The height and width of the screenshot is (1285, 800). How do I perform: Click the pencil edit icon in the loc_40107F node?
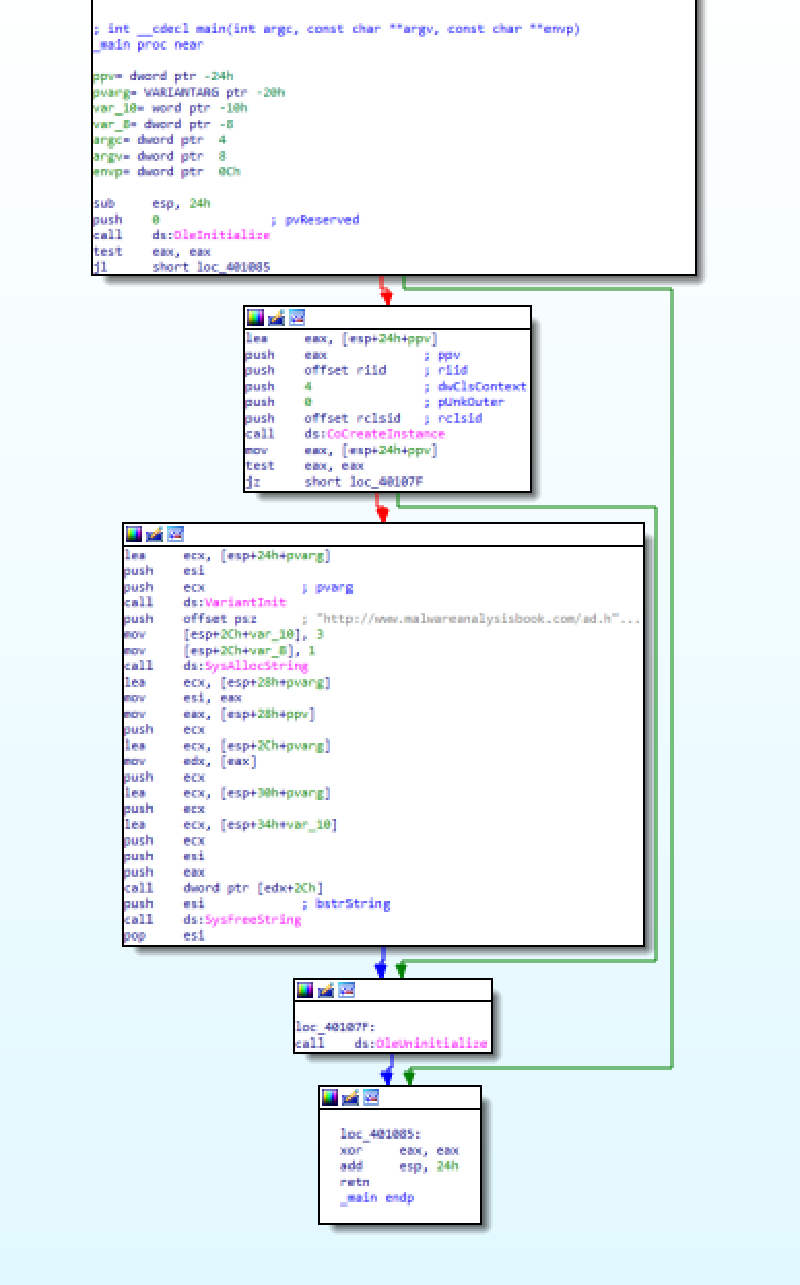[326, 990]
